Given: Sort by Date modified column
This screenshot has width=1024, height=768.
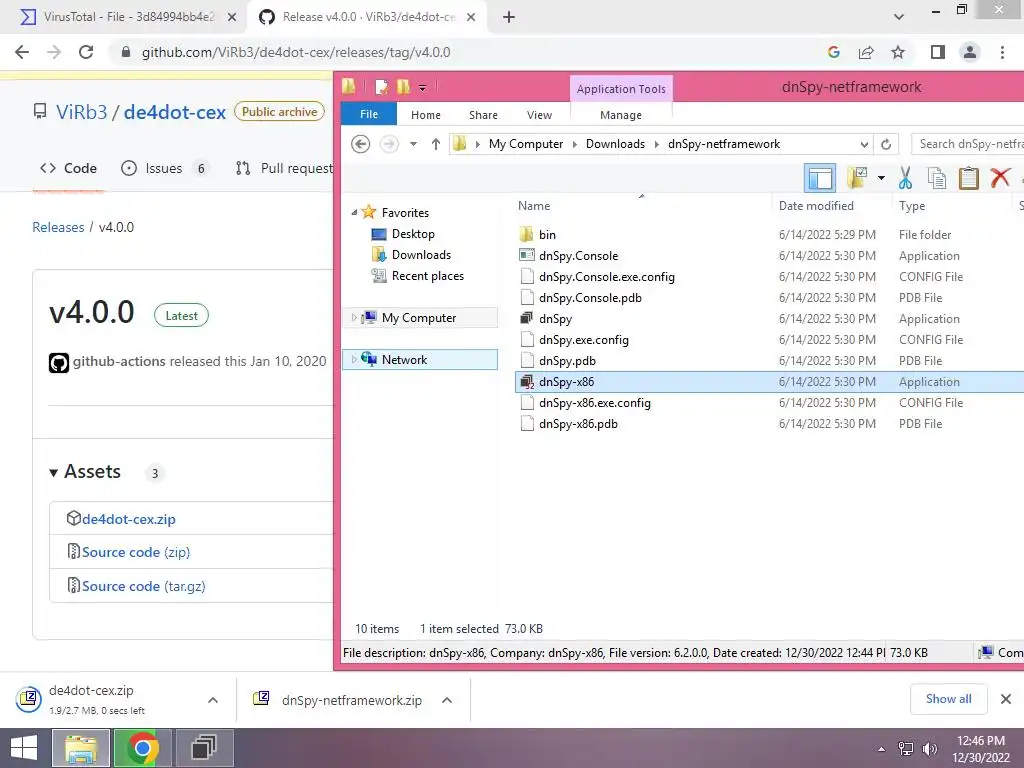Looking at the screenshot, I should pos(816,206).
